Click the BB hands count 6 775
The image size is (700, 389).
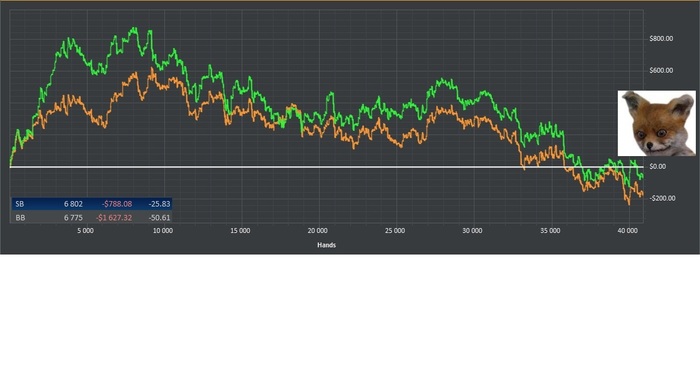click(x=73, y=218)
